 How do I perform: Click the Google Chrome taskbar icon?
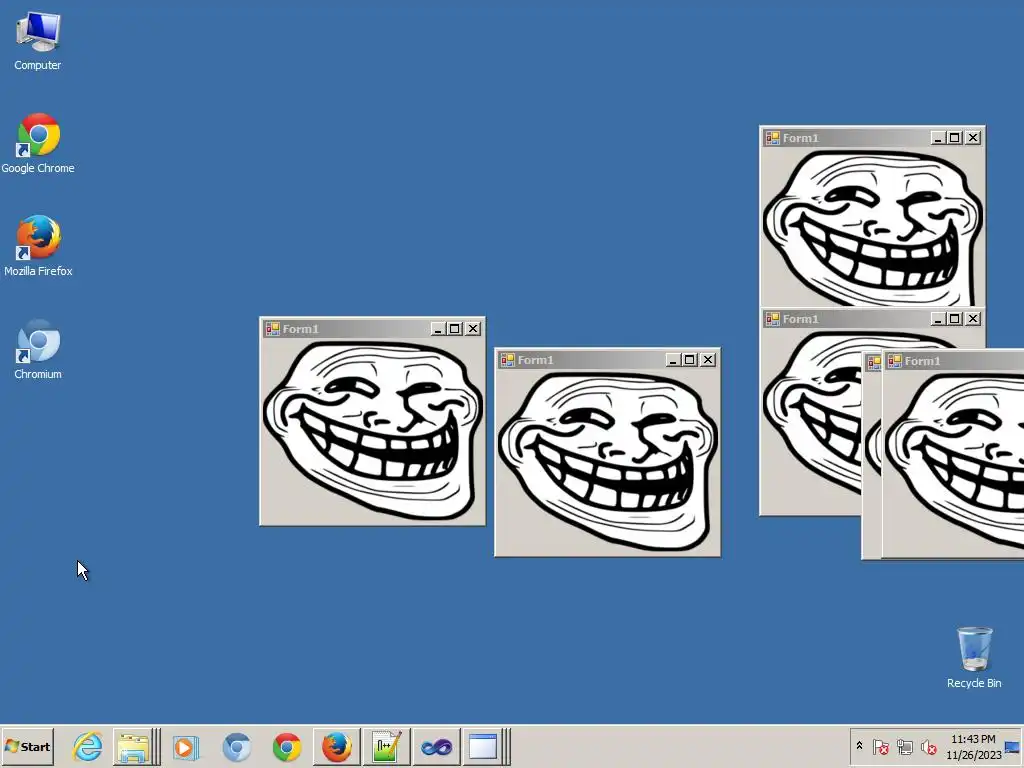point(287,746)
